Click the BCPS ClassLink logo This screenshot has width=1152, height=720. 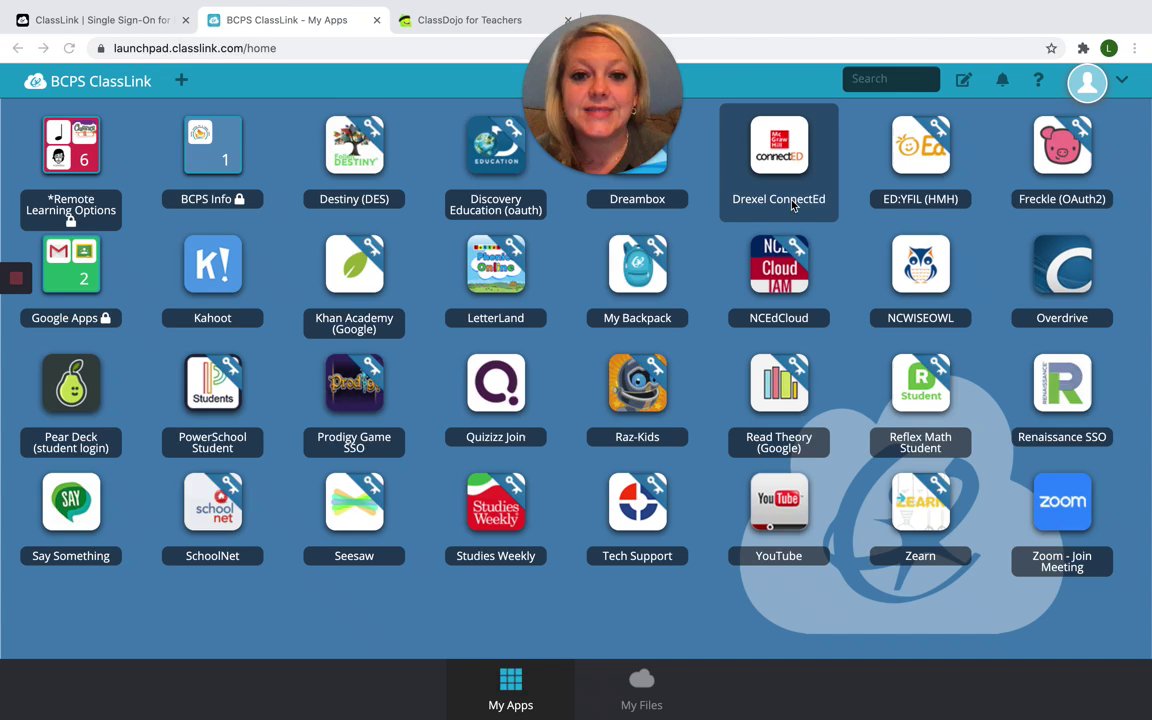pyautogui.click(x=87, y=81)
